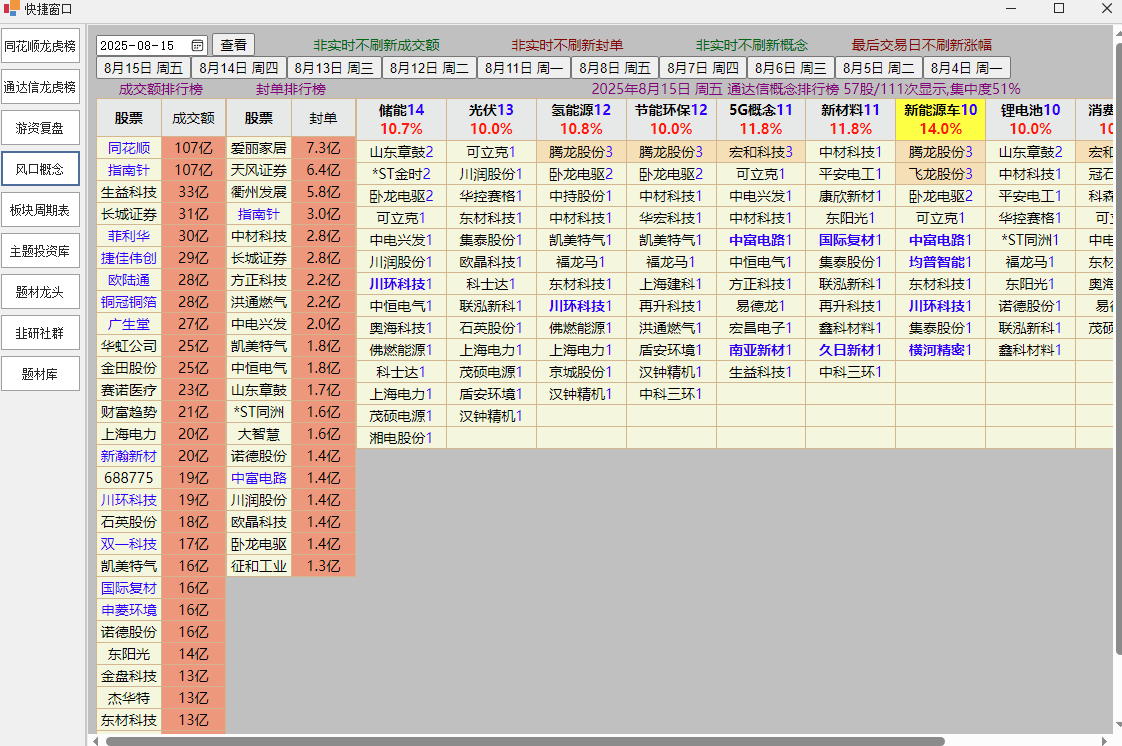Image resolution: width=1122 pixels, height=746 pixels.
Task: Select 同花顺 stock in the turnover ranking
Action: (x=129, y=148)
